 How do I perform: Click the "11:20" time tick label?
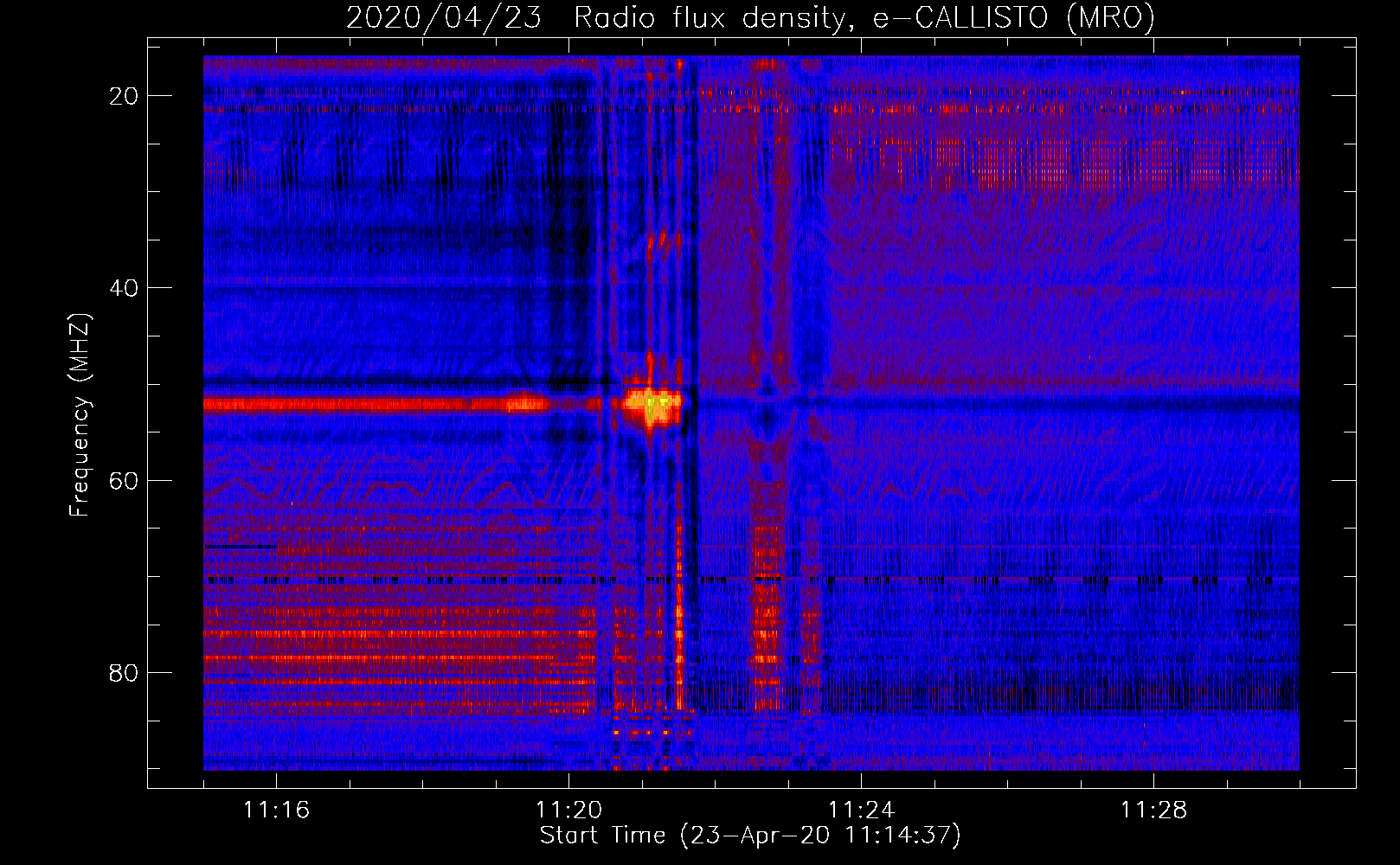pos(568,810)
